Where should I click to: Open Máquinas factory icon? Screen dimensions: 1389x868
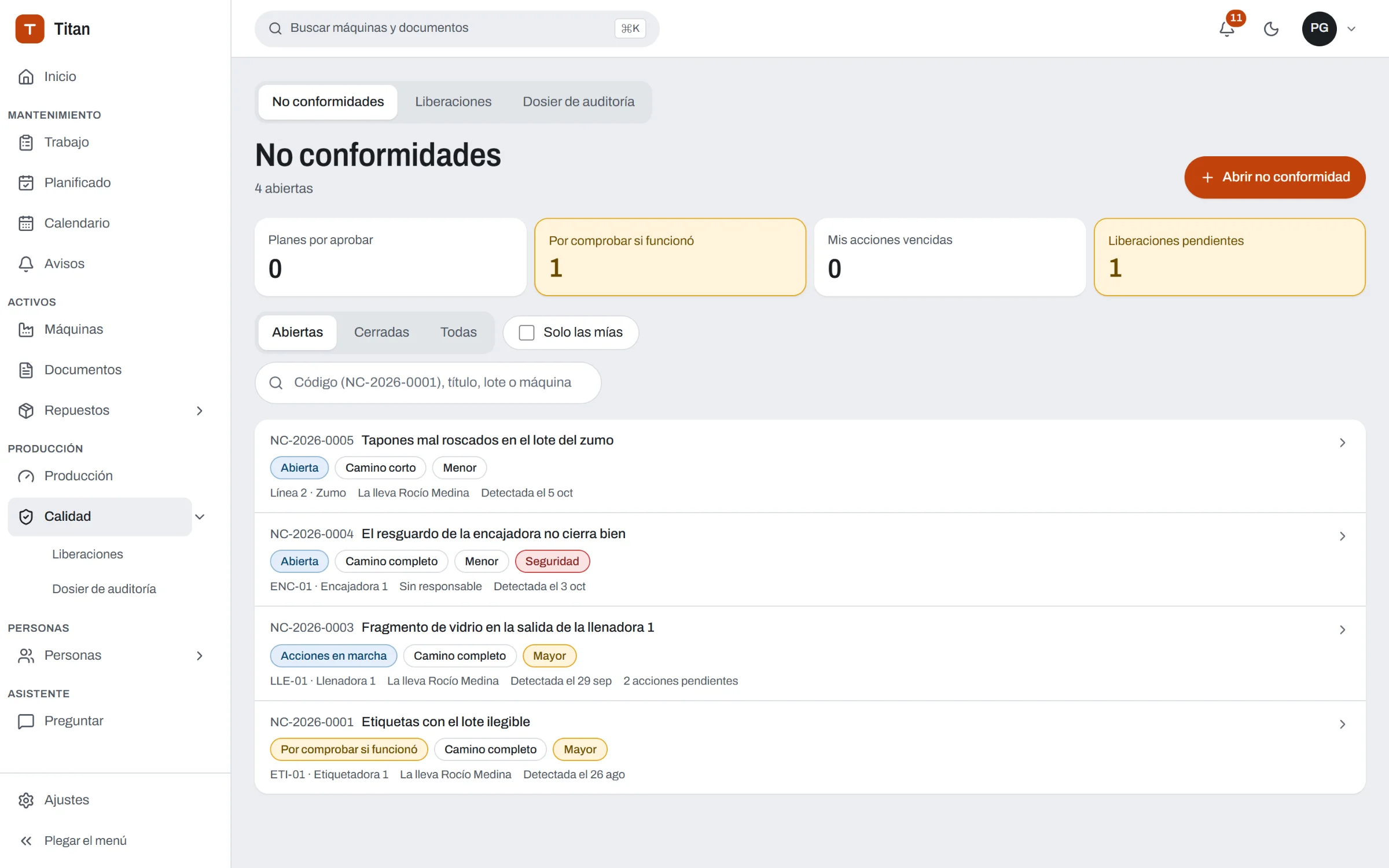tap(26, 329)
